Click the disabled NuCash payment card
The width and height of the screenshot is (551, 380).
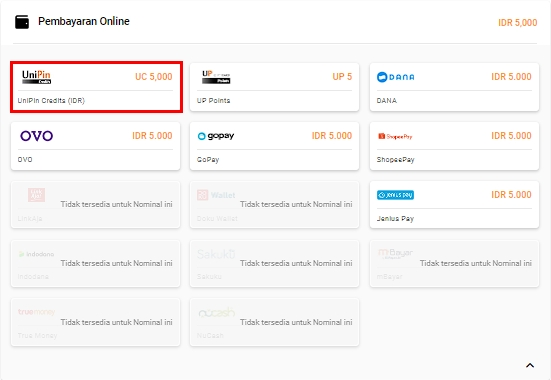click(x=274, y=322)
